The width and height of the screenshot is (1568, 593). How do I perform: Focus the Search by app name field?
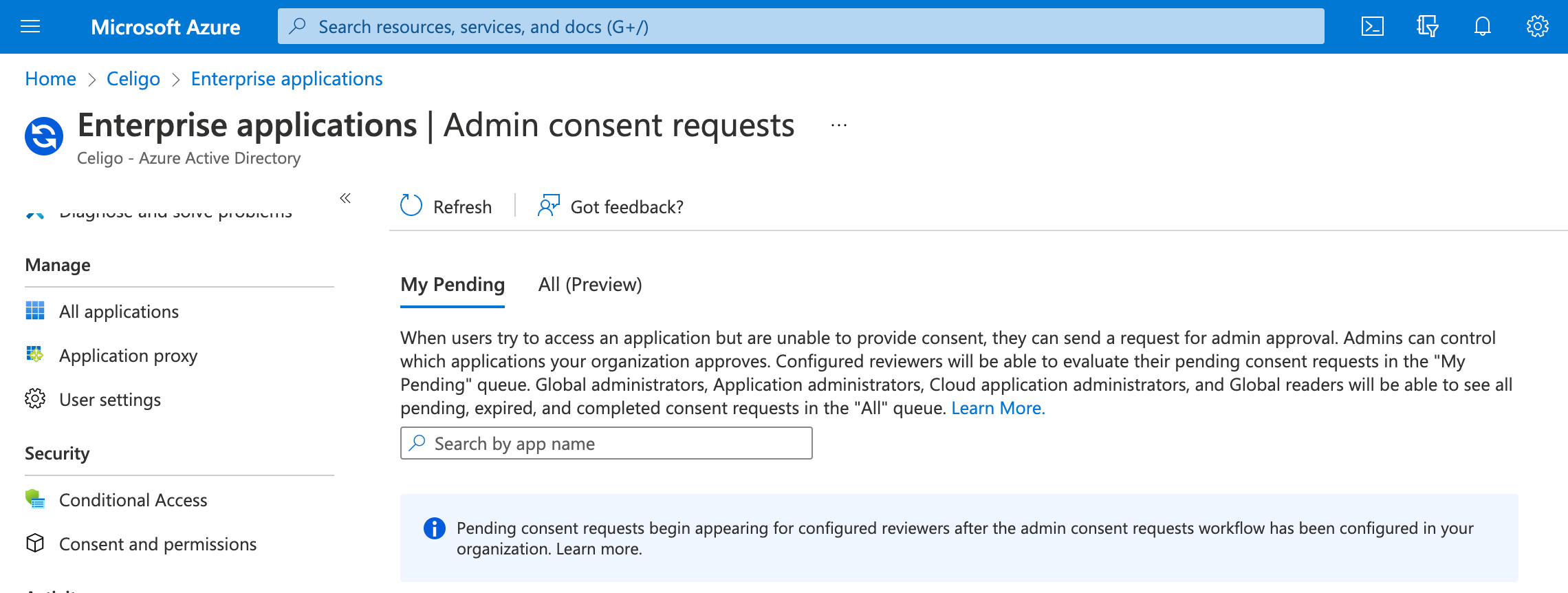(x=607, y=443)
